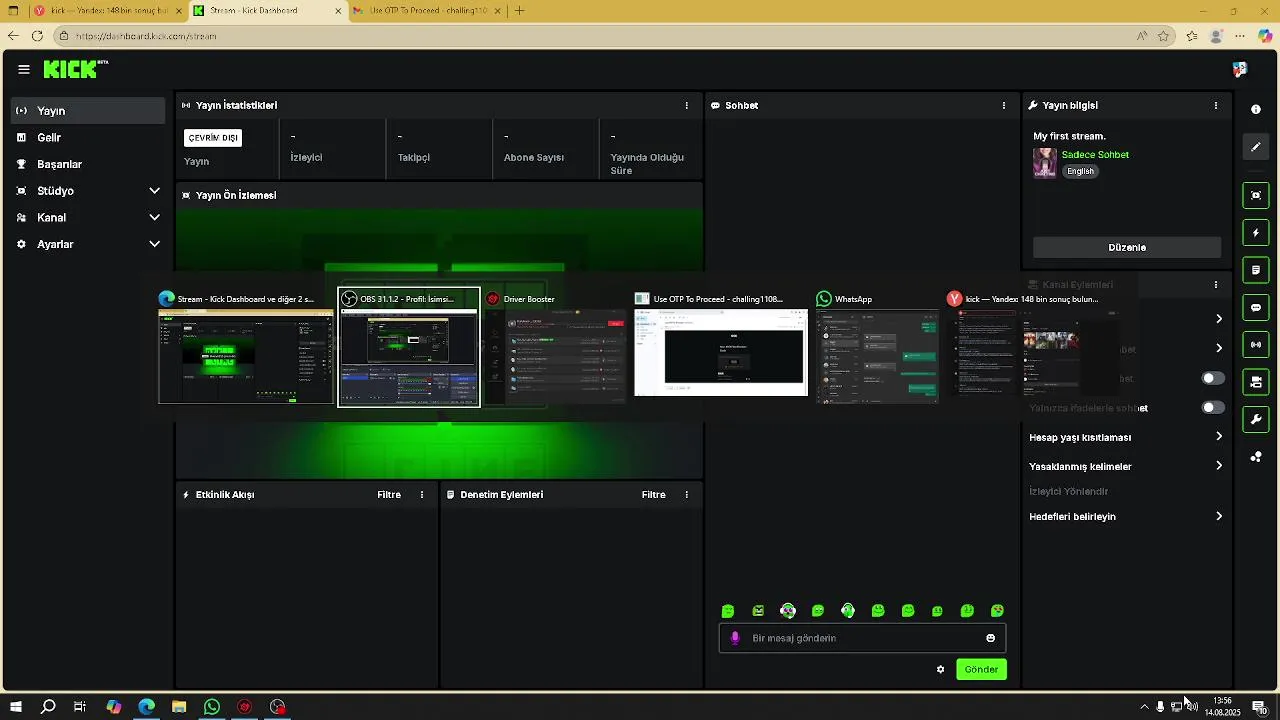This screenshot has width=1280, height=720.
Task: Select Stream - Kick Dashboard thumbnail in switcher
Action: (x=246, y=347)
